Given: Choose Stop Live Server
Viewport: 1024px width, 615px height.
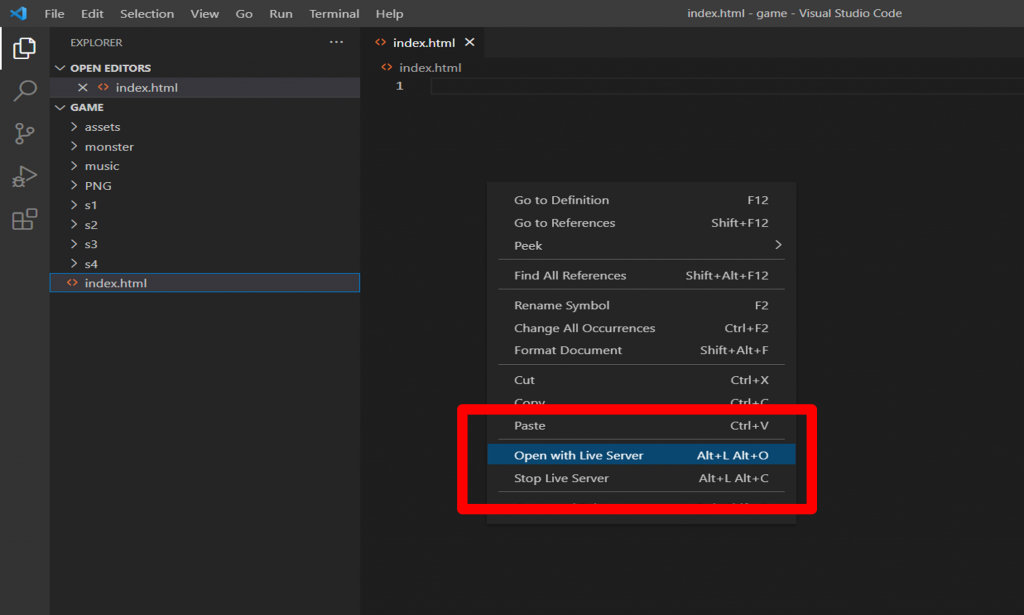Looking at the screenshot, I should 641,478.
